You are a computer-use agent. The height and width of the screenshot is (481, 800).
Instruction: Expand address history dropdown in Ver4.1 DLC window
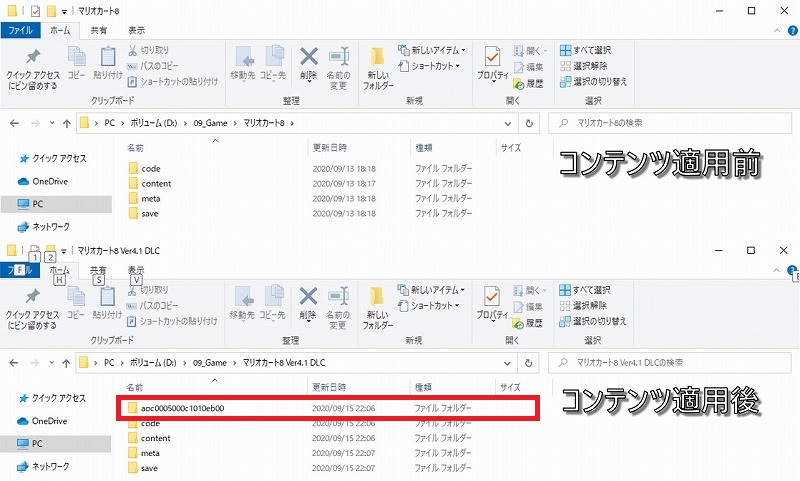pyautogui.click(x=507, y=363)
